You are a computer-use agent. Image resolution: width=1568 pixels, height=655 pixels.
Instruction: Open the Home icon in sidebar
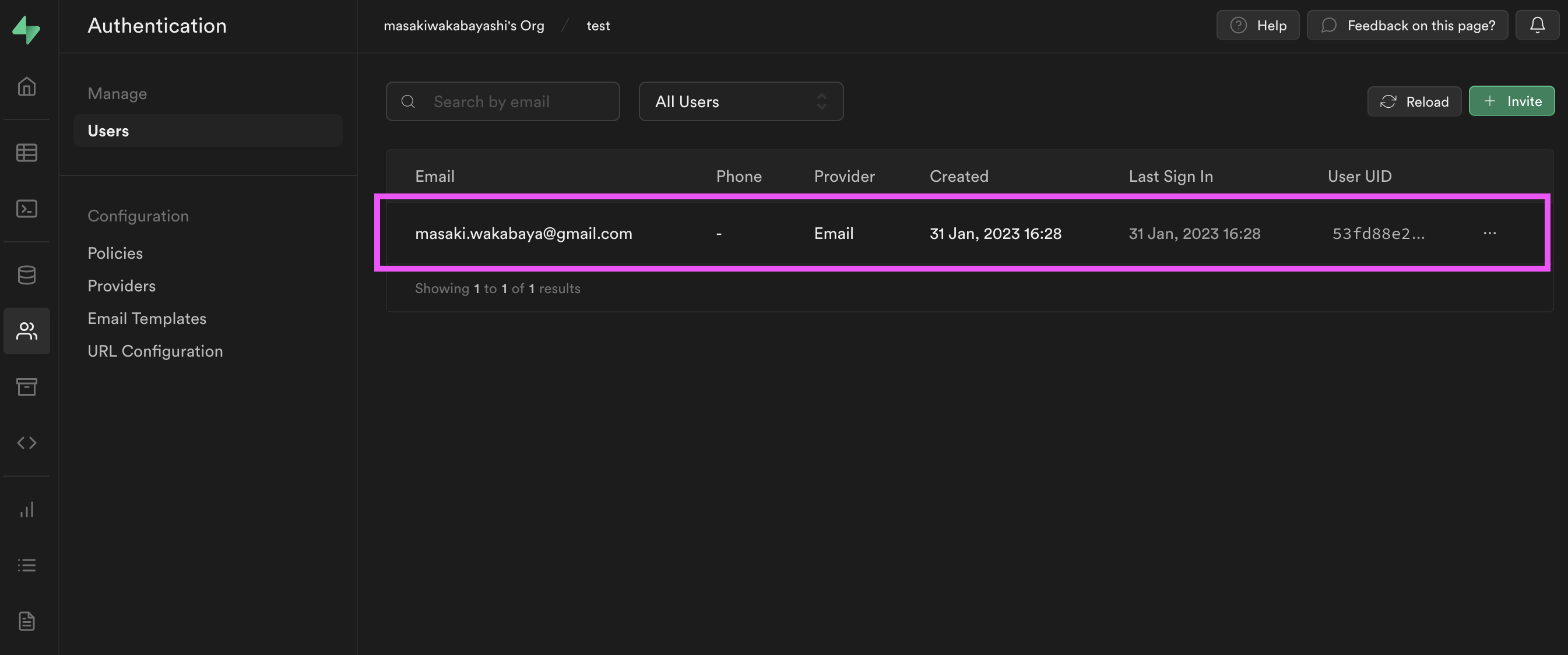(x=26, y=86)
